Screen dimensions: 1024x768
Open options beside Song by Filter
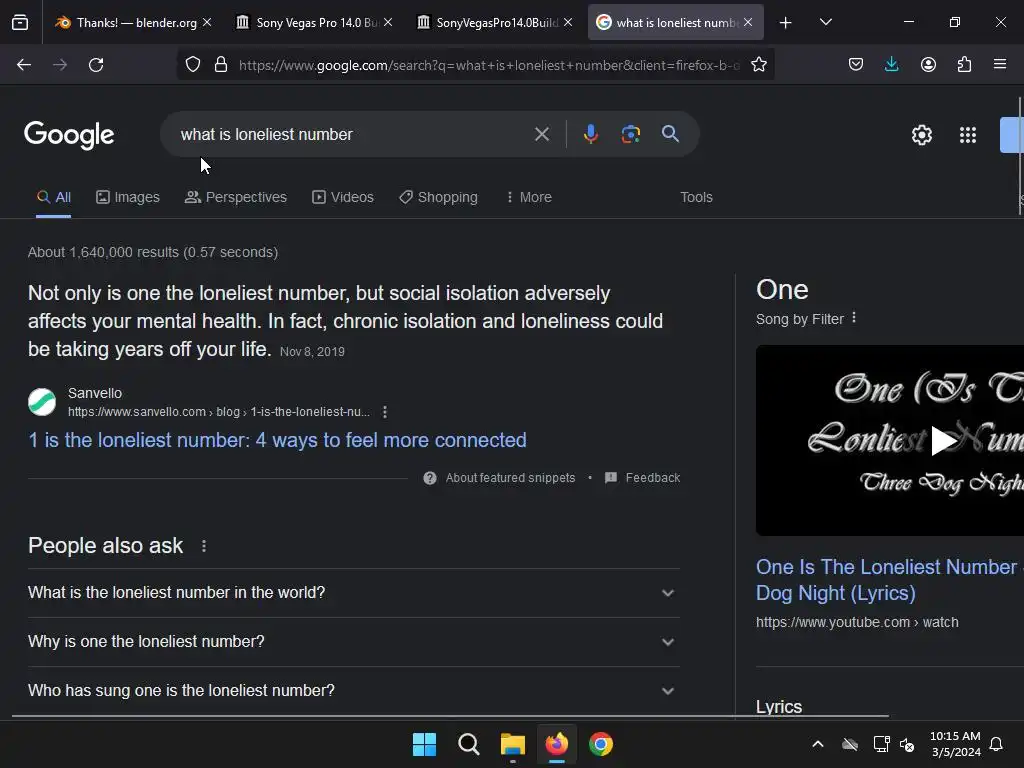coord(854,318)
